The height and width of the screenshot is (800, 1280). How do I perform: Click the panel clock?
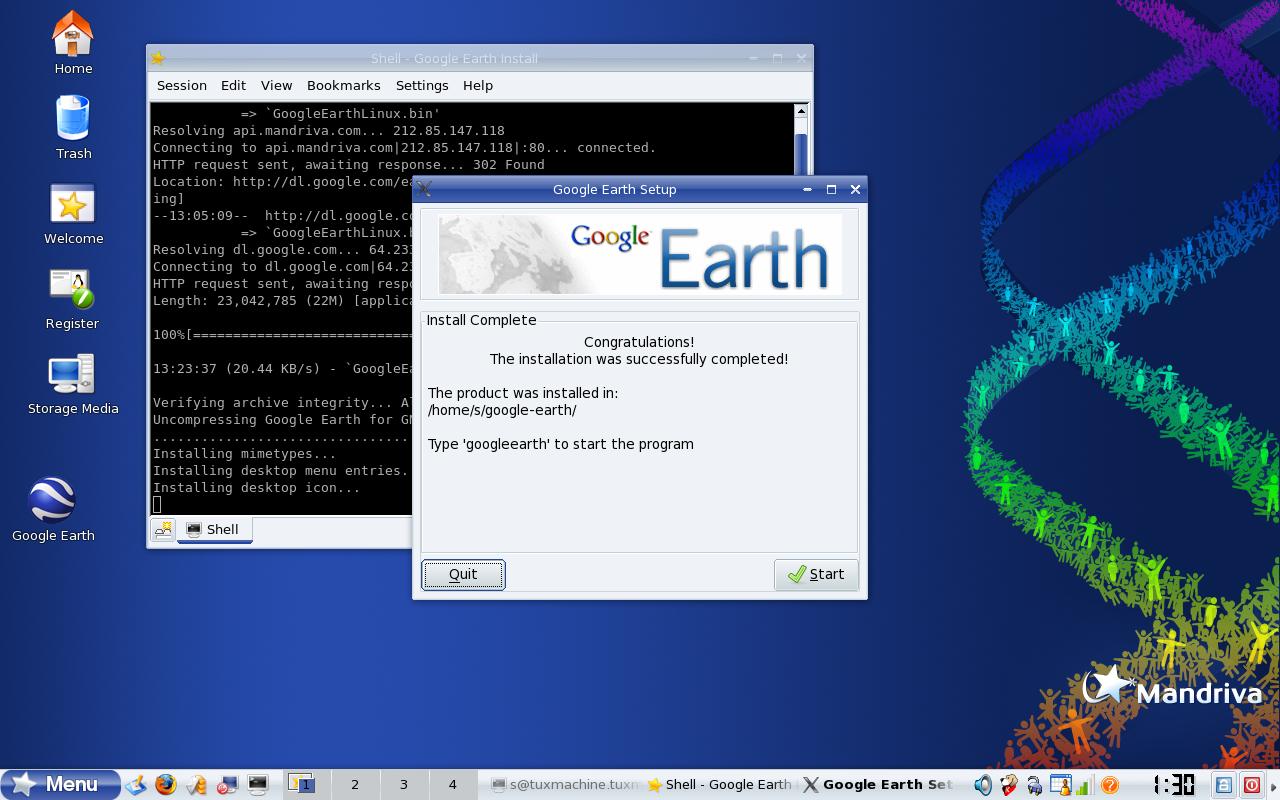pos(1174,784)
